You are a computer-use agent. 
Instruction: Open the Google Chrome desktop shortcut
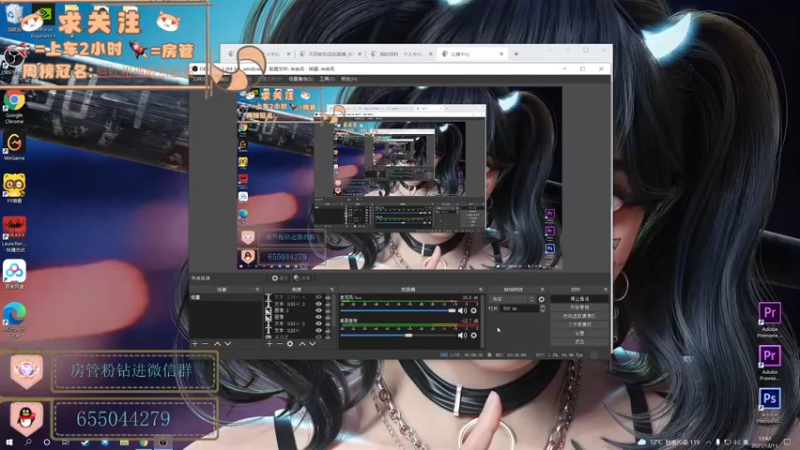[14, 106]
